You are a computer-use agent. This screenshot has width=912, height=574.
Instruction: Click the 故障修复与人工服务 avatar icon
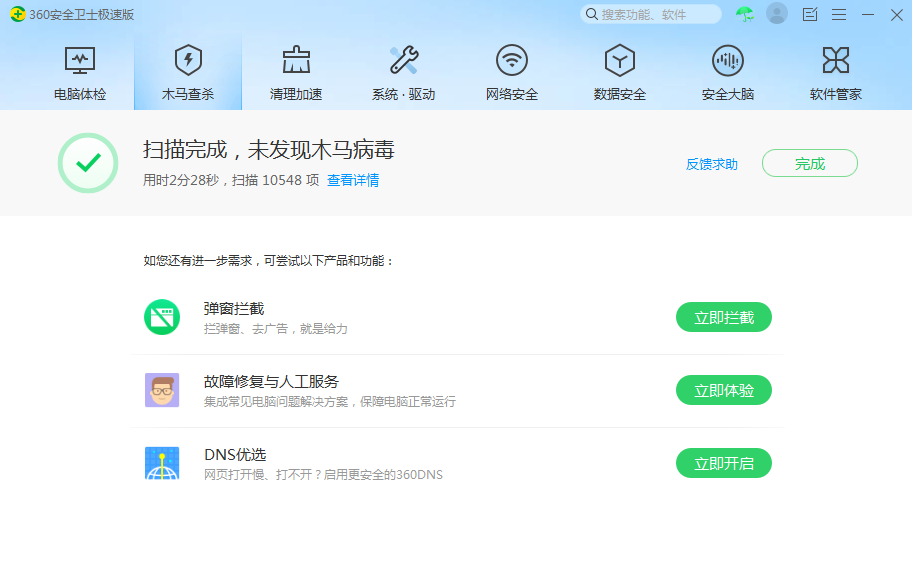tap(162, 390)
